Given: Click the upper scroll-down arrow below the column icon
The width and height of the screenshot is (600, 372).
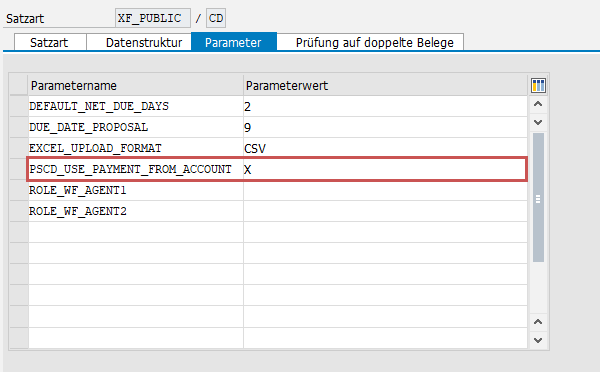Looking at the screenshot, I should point(538,122).
